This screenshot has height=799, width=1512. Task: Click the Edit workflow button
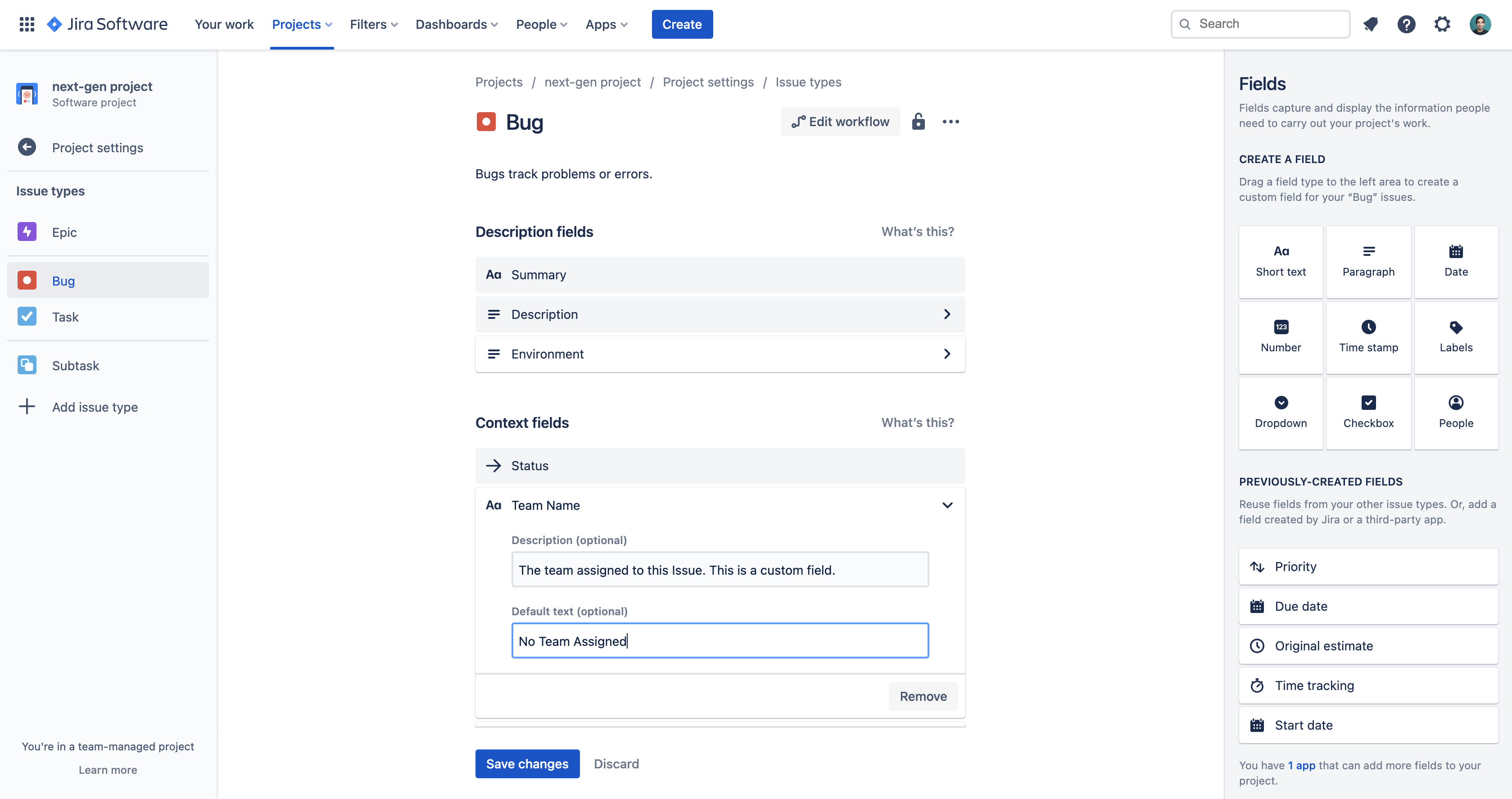840,122
